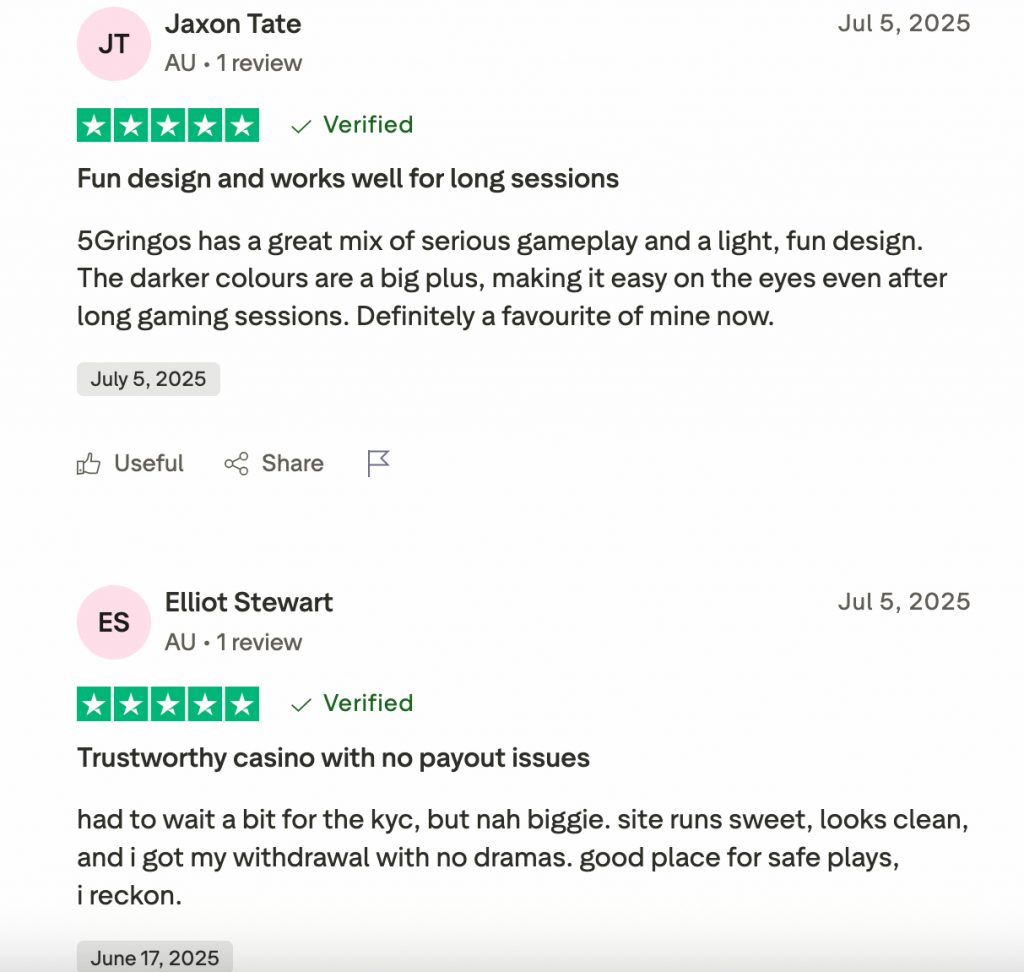1024x972 pixels.
Task: Open the 'Trustworthy casino with no payout issues' title
Action: 333,758
